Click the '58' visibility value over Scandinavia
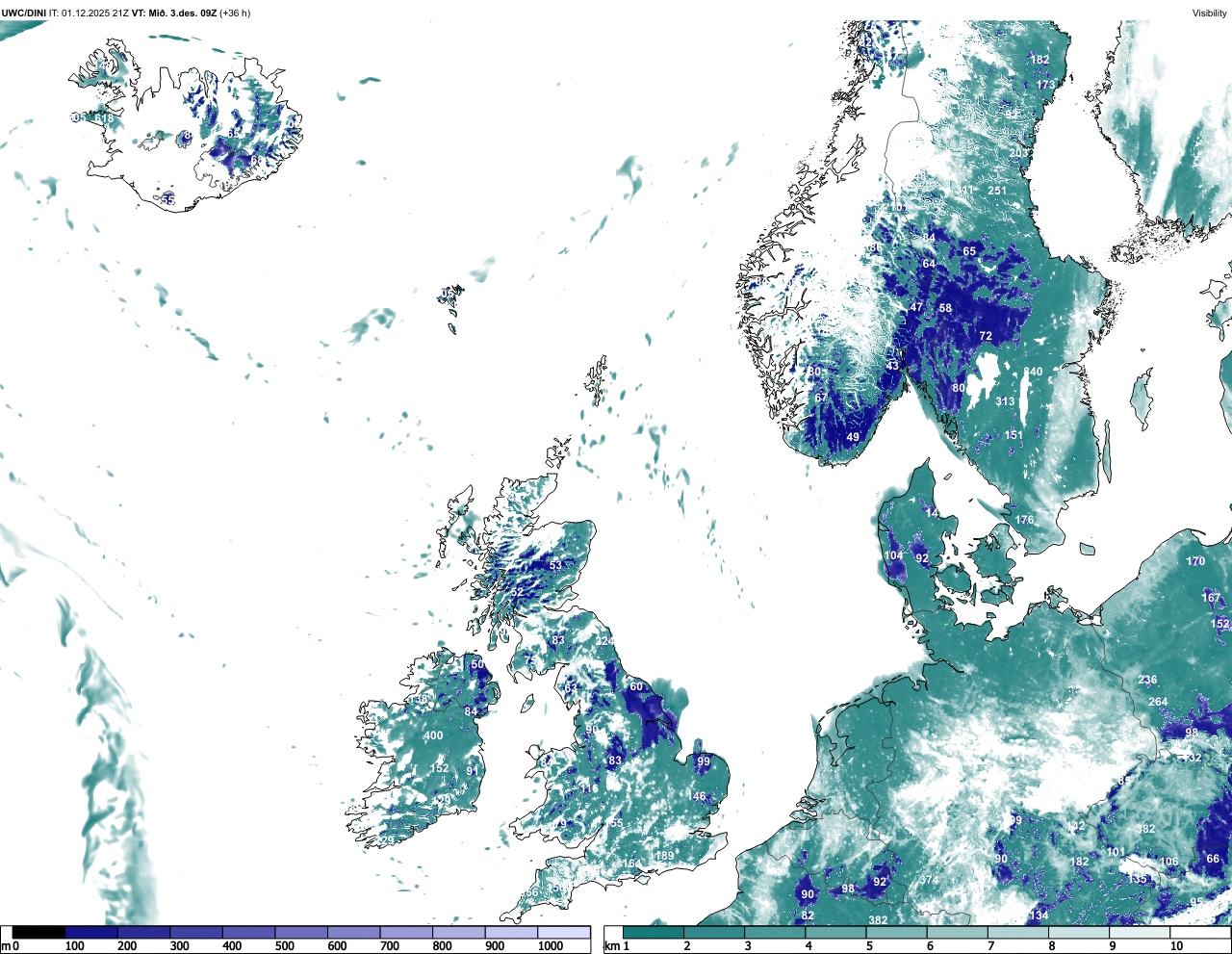 945,308
